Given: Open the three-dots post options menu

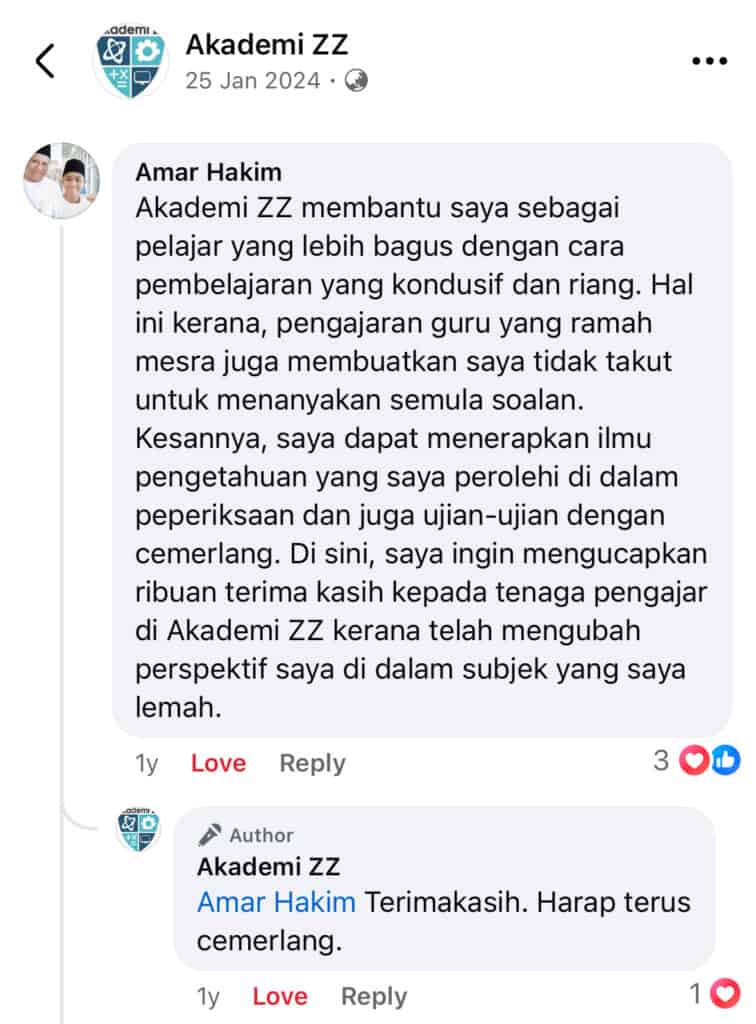Looking at the screenshot, I should click(710, 61).
